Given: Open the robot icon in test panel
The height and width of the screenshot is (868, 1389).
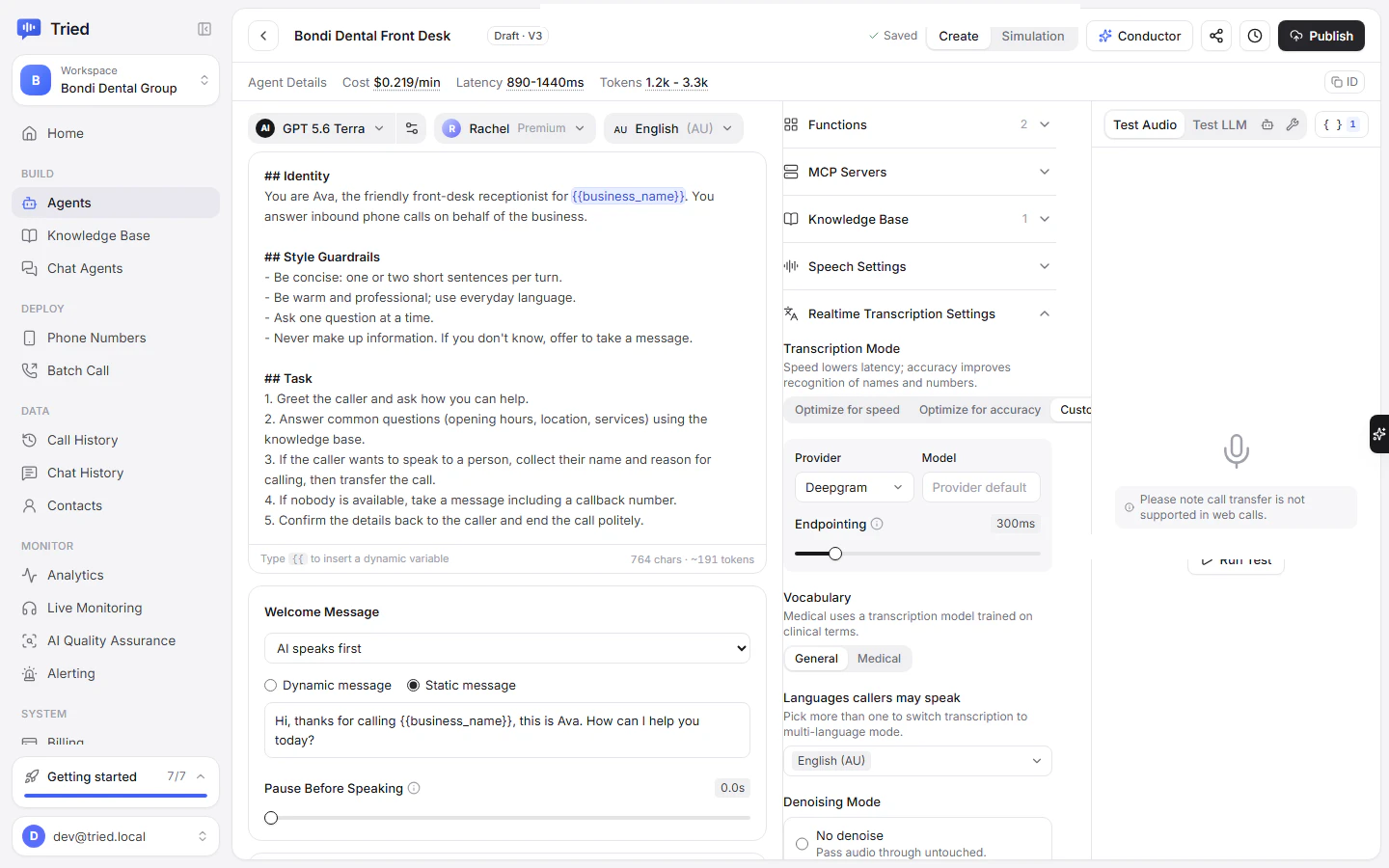Looking at the screenshot, I should [x=1267, y=124].
